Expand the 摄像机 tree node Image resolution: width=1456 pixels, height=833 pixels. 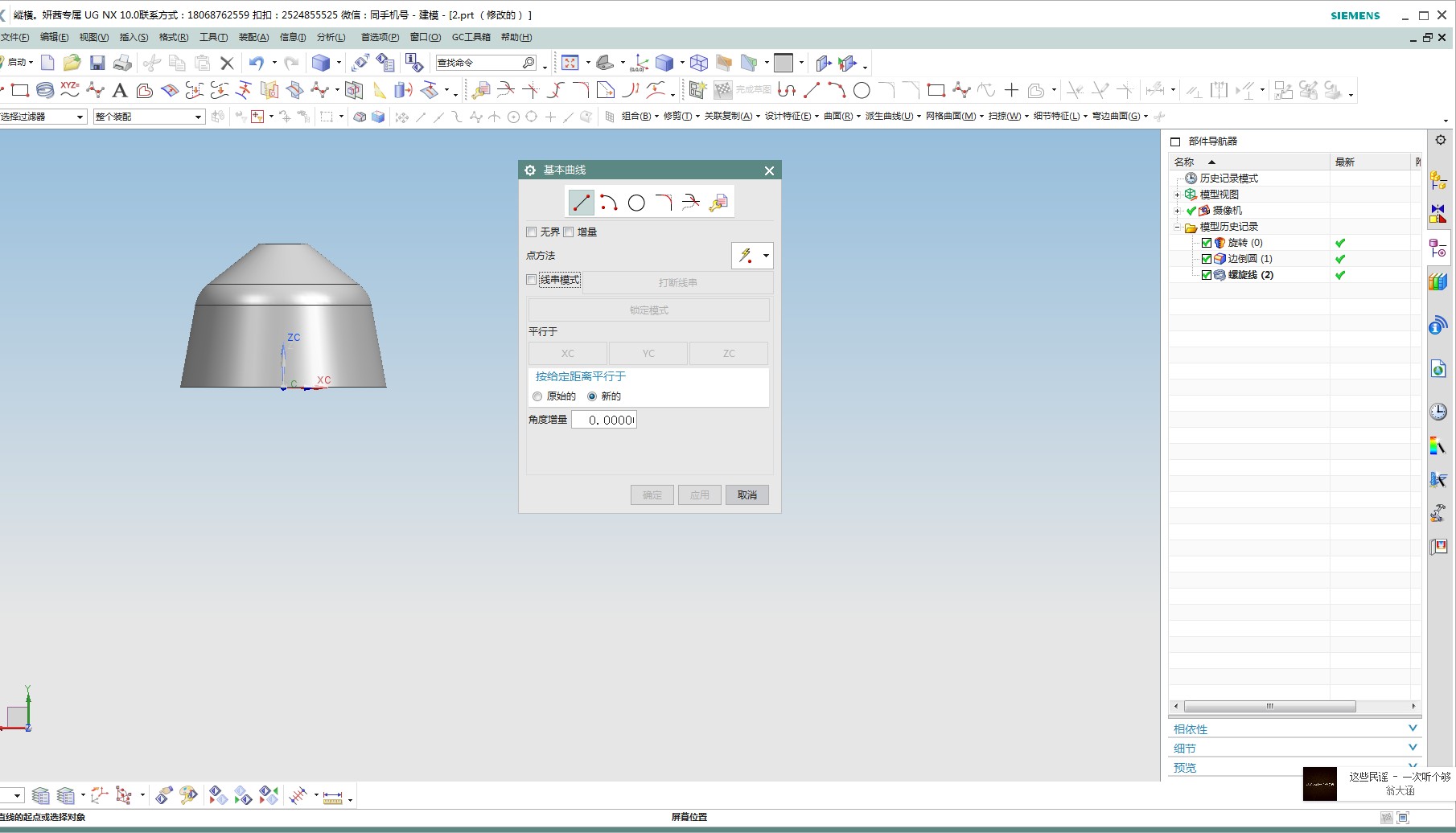coord(1177,211)
